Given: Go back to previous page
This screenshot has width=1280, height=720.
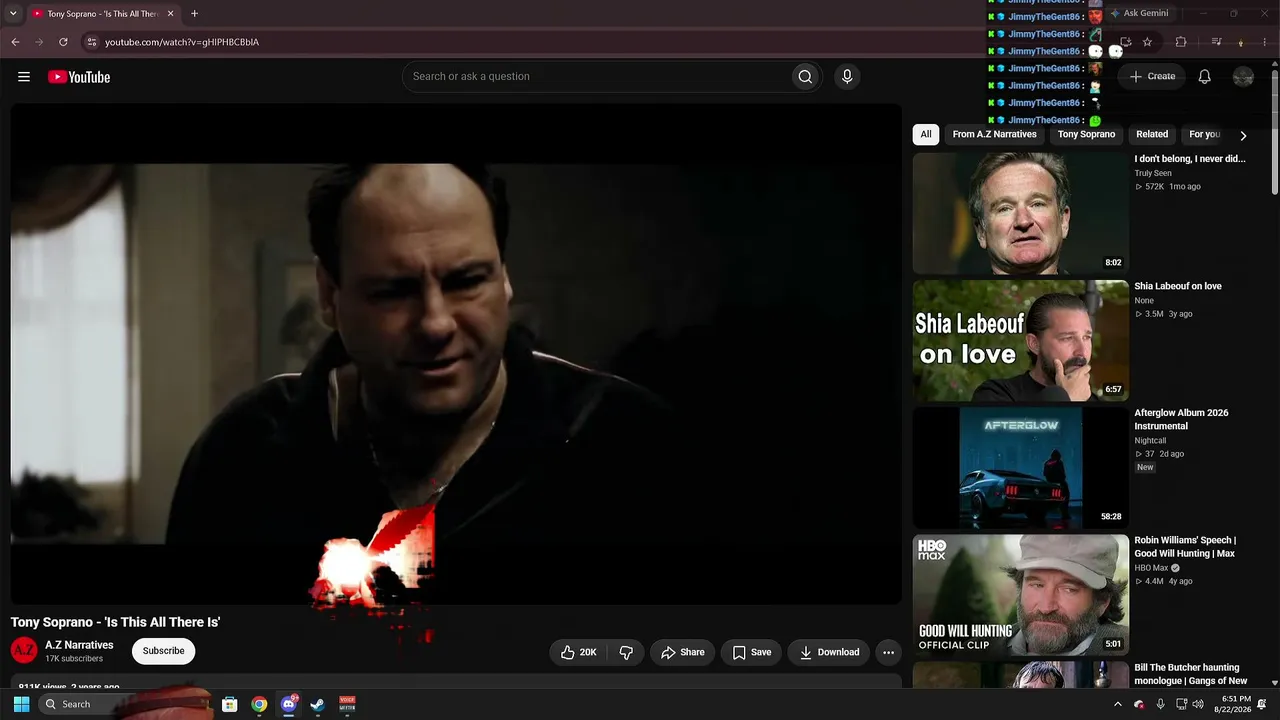Looking at the screenshot, I should pos(15,42).
